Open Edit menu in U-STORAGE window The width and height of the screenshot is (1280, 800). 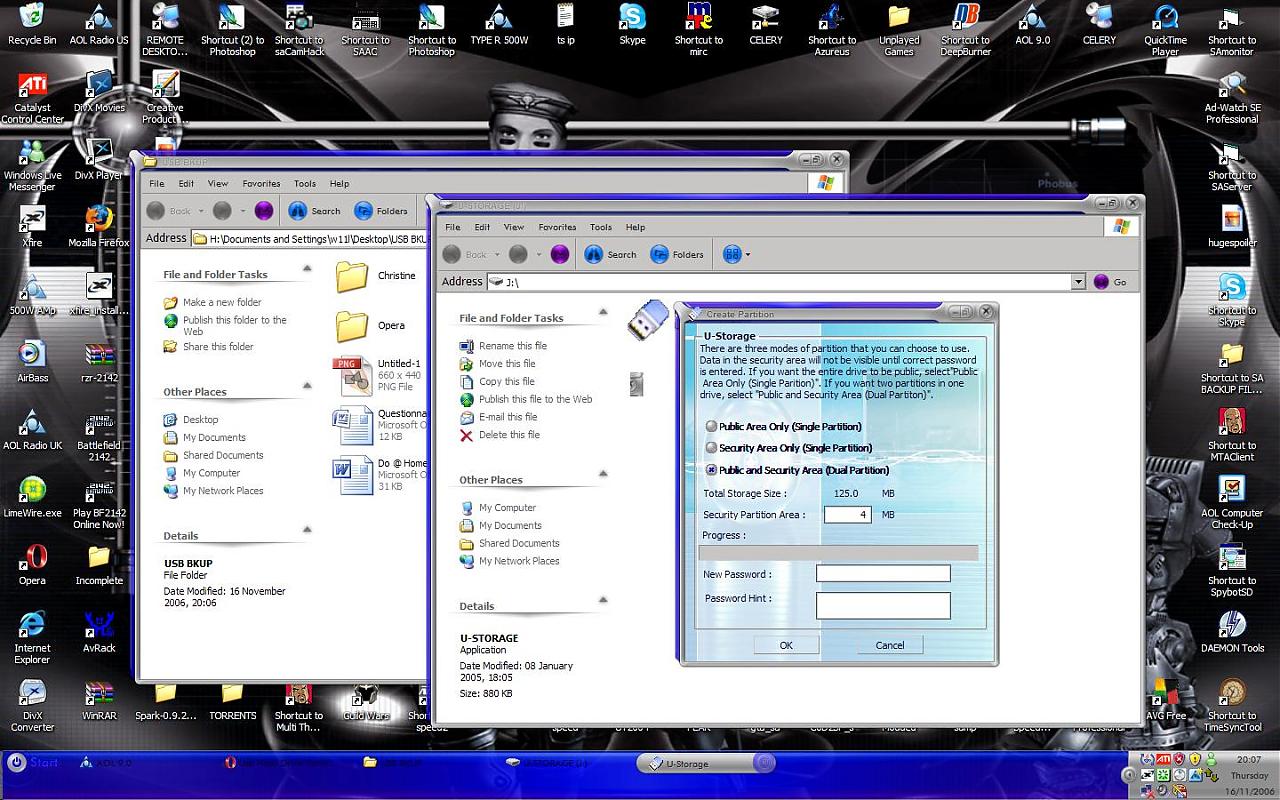pos(482,227)
